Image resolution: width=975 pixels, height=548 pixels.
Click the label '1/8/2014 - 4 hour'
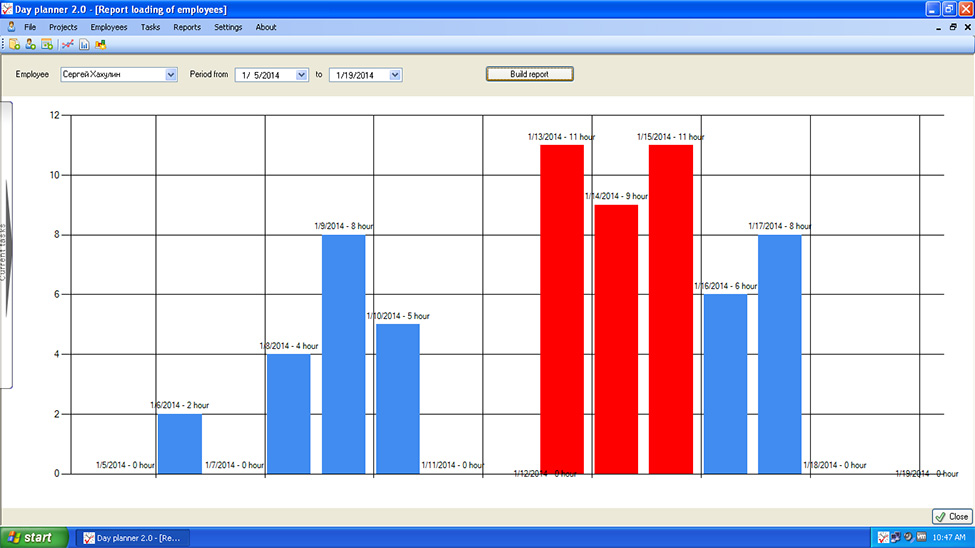click(x=289, y=346)
